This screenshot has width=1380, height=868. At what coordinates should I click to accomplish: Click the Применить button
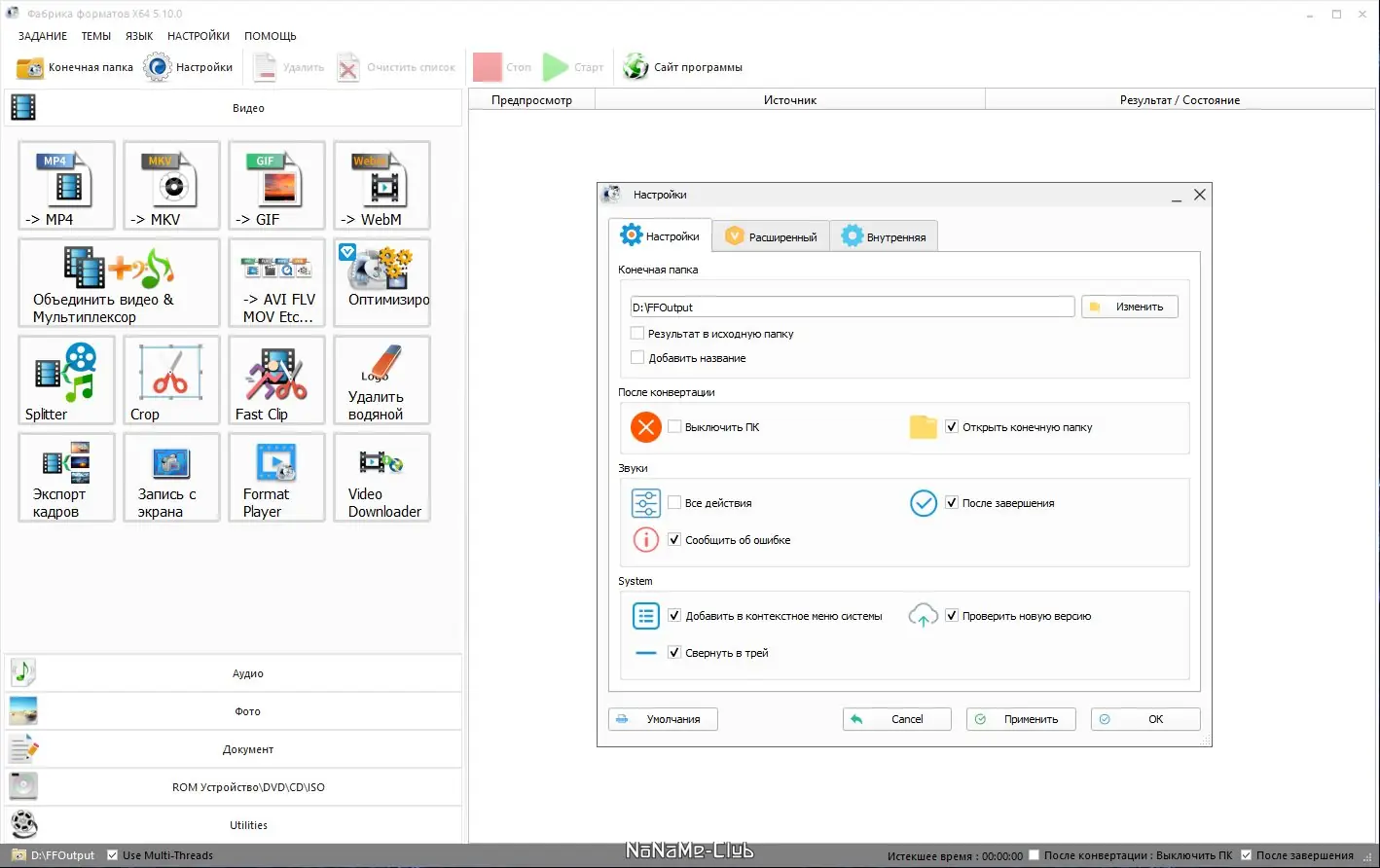tap(1021, 719)
